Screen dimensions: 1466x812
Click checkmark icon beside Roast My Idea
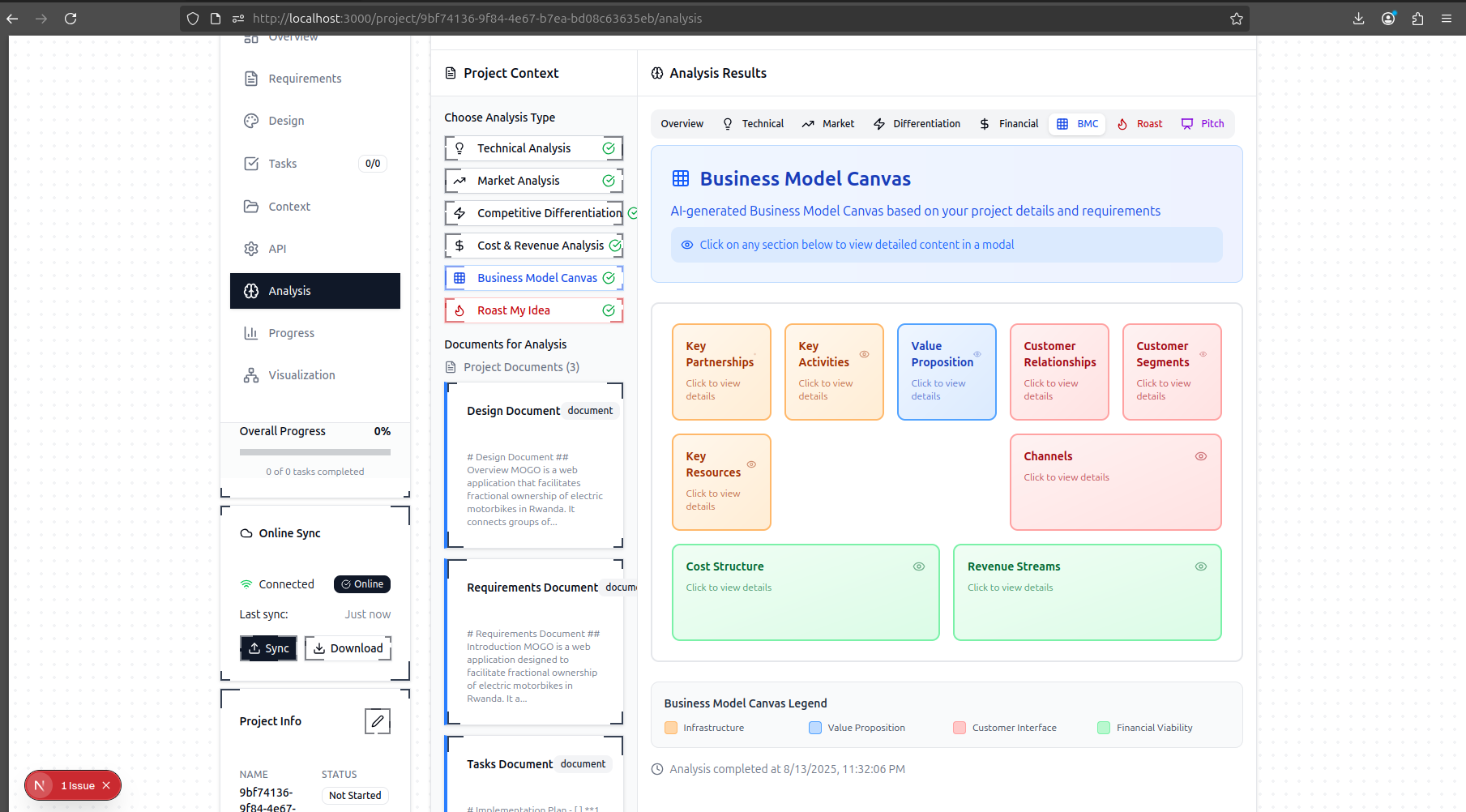coord(609,310)
